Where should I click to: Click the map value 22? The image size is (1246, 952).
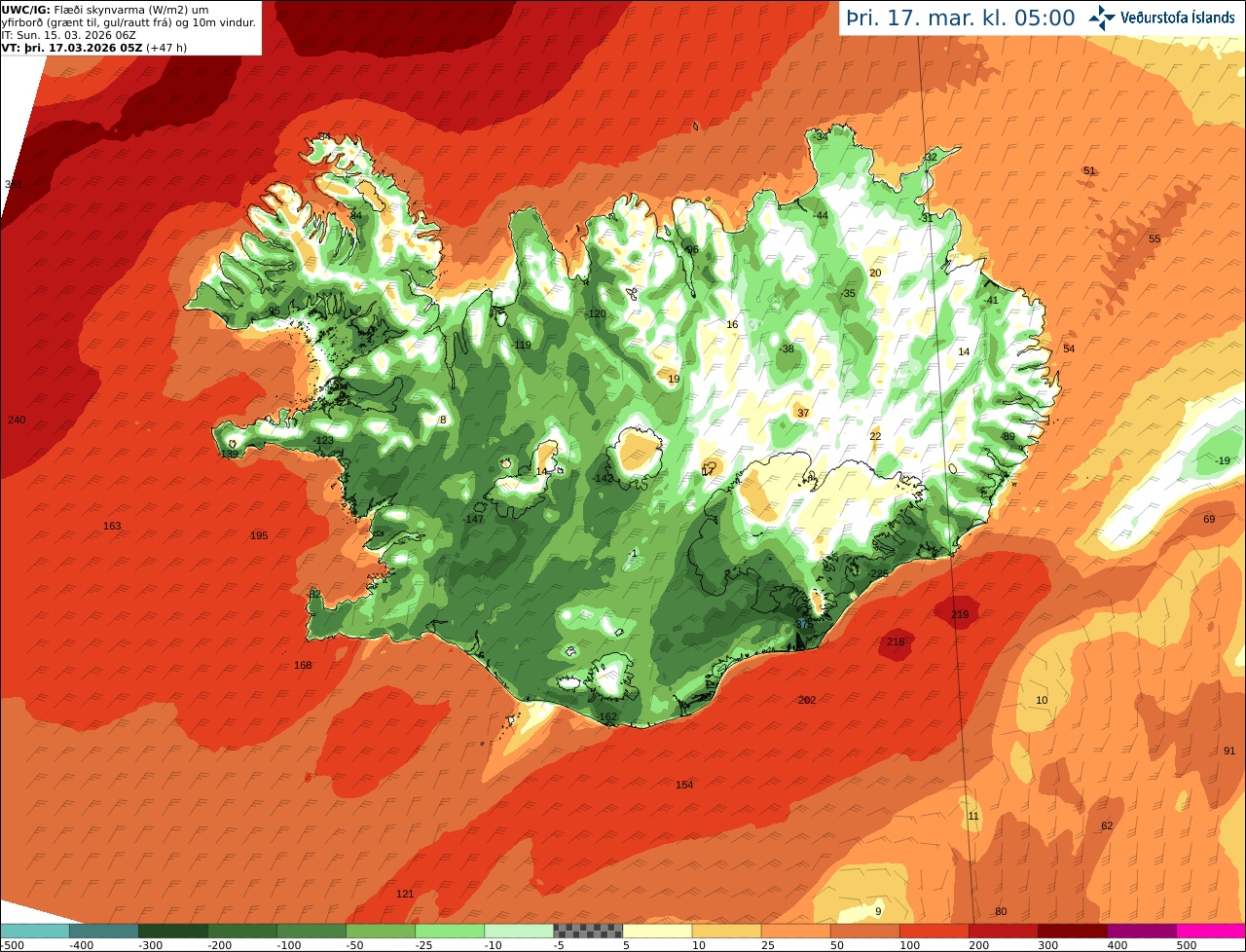point(875,436)
